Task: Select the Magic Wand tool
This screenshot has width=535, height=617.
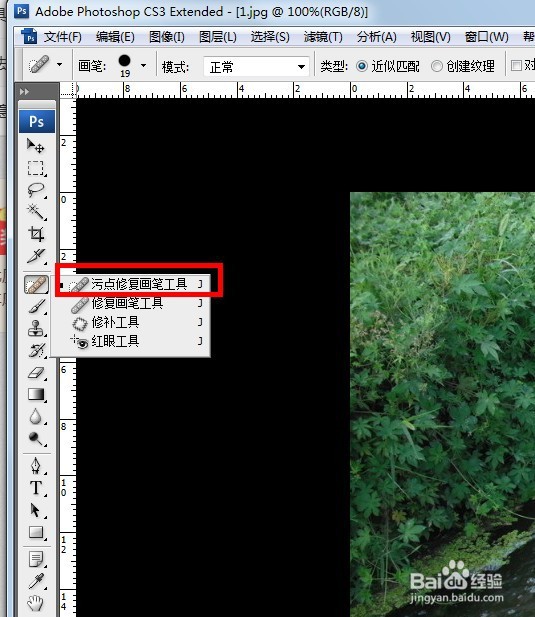Action: 36,212
